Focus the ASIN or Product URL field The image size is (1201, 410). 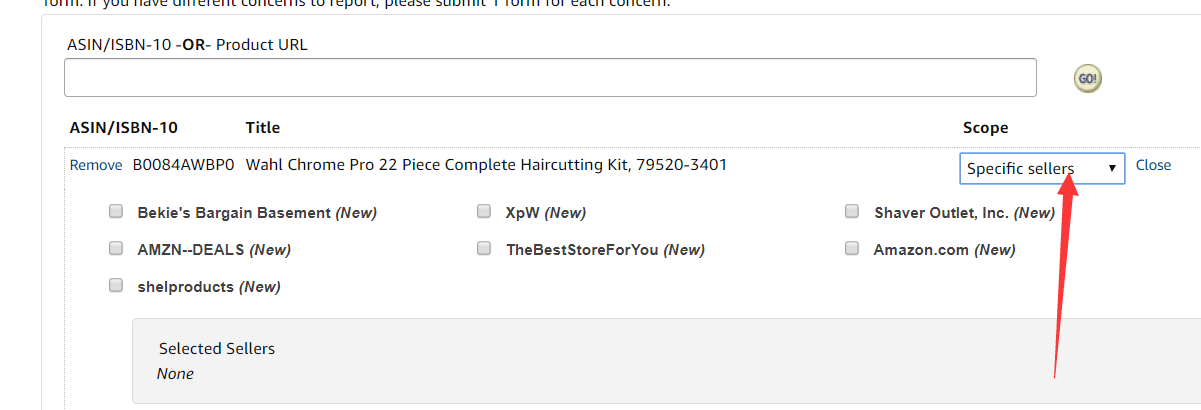tap(549, 78)
